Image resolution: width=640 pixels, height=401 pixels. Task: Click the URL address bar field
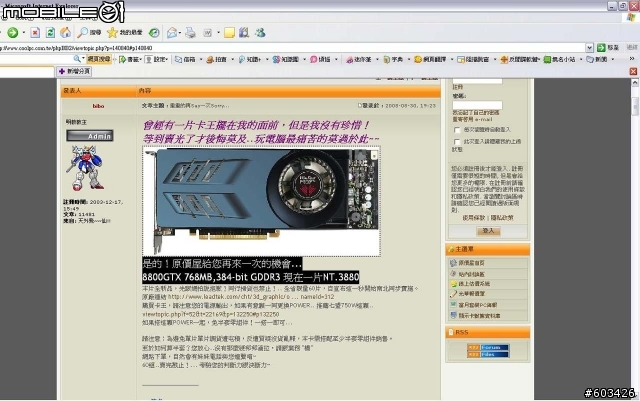tap(292, 48)
